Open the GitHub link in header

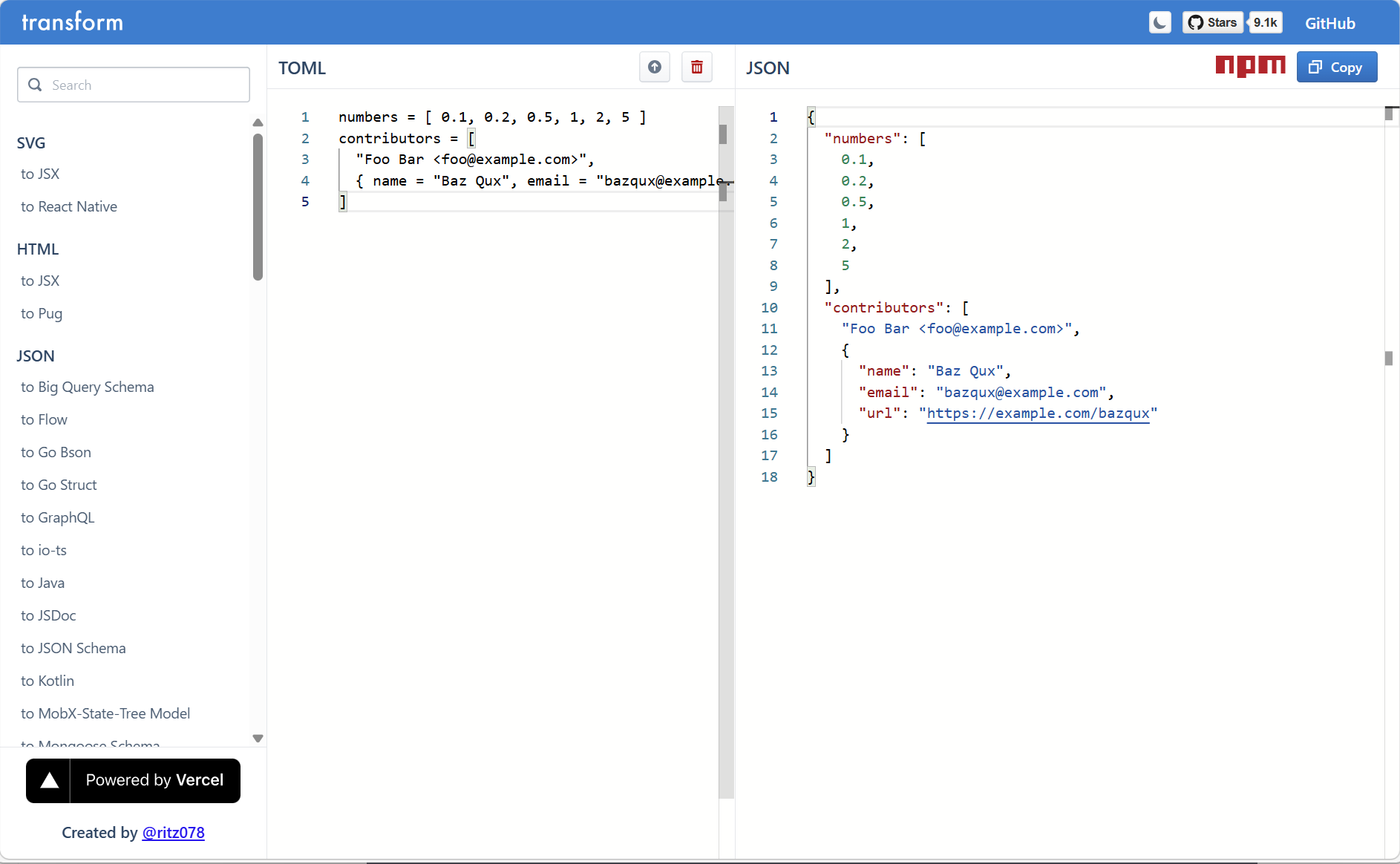[x=1329, y=23]
